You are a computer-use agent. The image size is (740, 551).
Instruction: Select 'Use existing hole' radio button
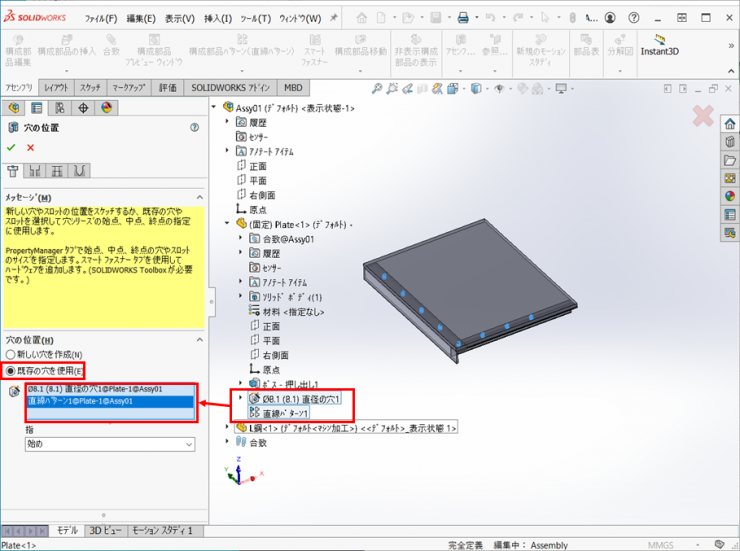11,370
